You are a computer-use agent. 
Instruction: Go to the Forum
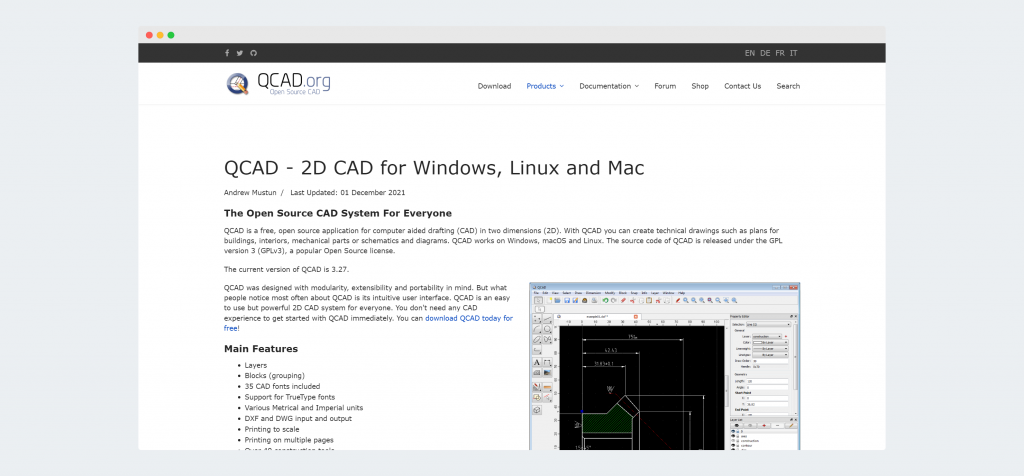(665, 86)
